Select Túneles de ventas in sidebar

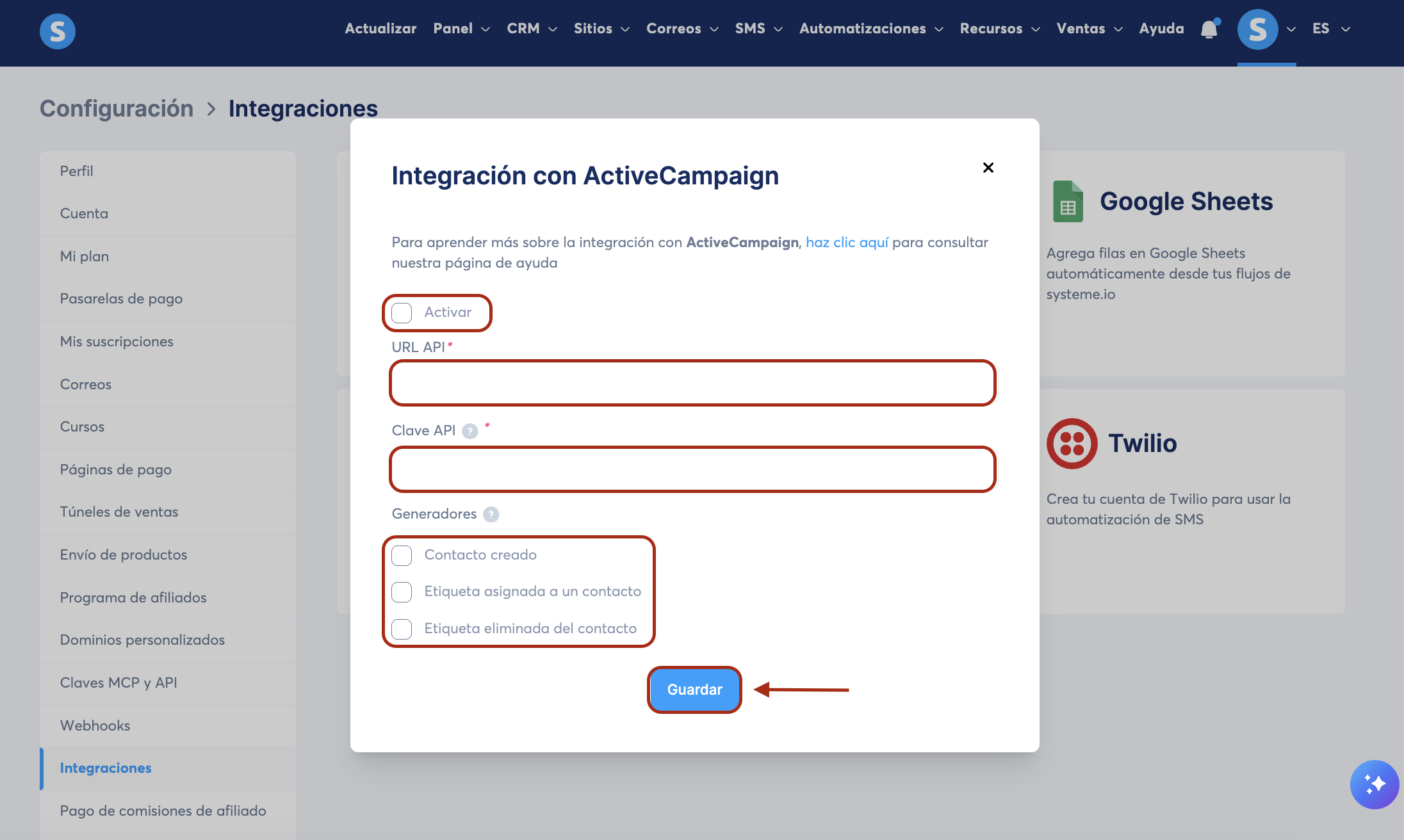pos(168,512)
